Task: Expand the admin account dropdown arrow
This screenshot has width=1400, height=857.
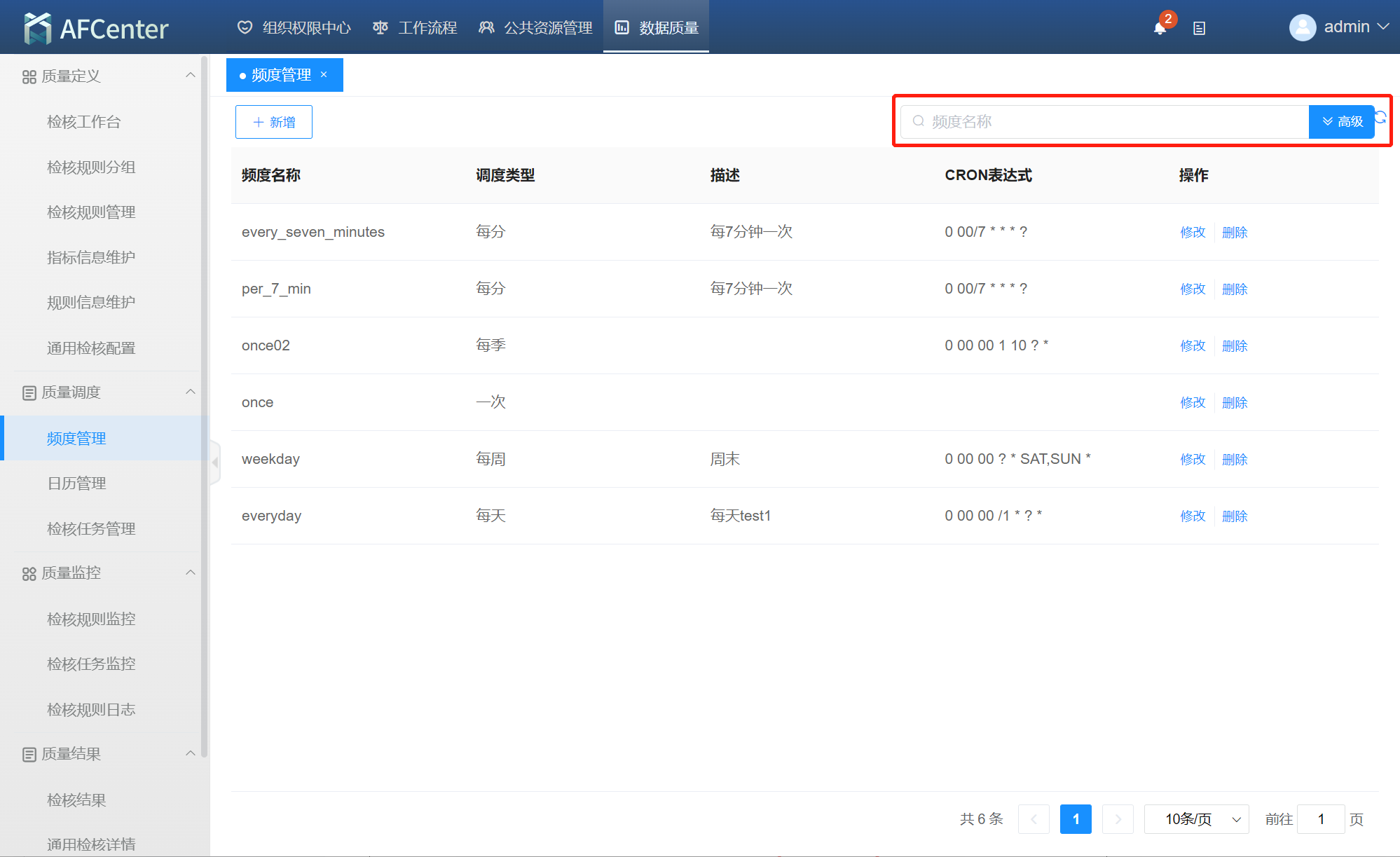Action: pos(1383,27)
